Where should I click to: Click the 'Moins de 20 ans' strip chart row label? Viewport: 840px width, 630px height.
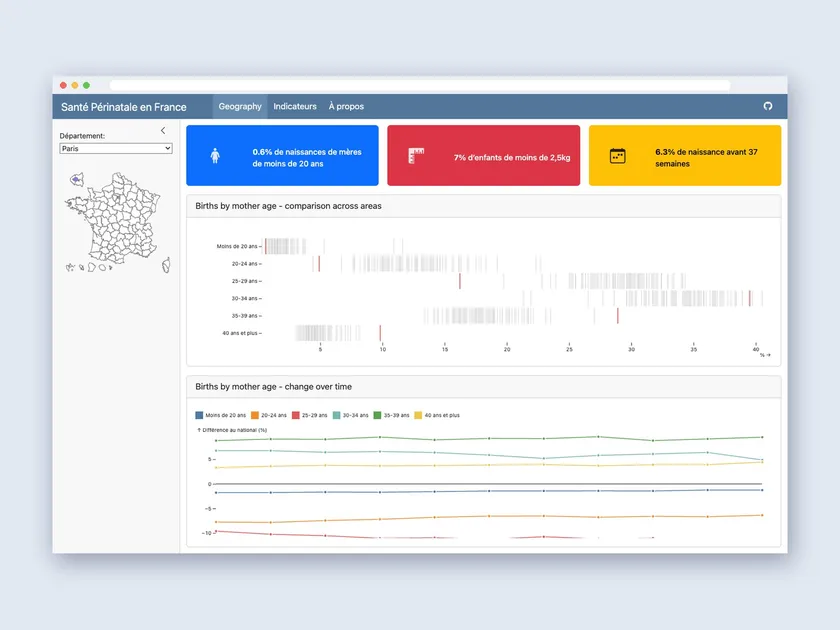237,246
